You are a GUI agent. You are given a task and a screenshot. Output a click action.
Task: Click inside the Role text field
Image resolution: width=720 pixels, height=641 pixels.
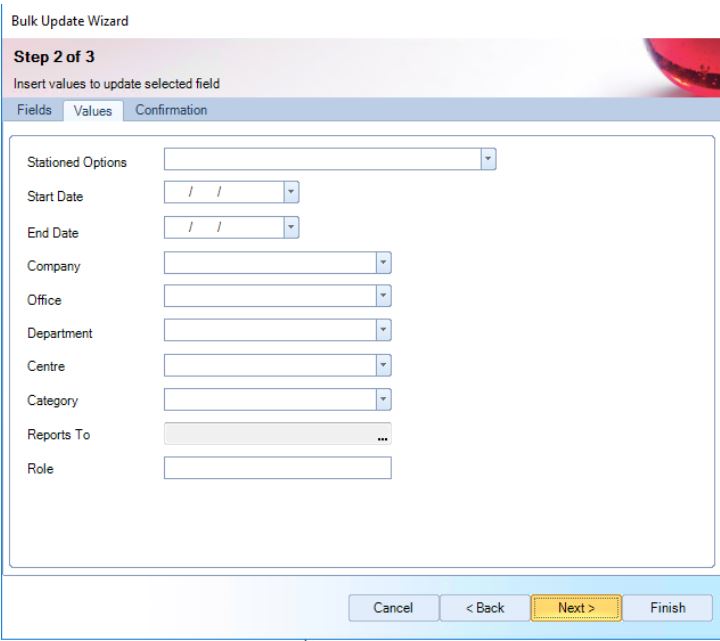pyautogui.click(x=278, y=468)
